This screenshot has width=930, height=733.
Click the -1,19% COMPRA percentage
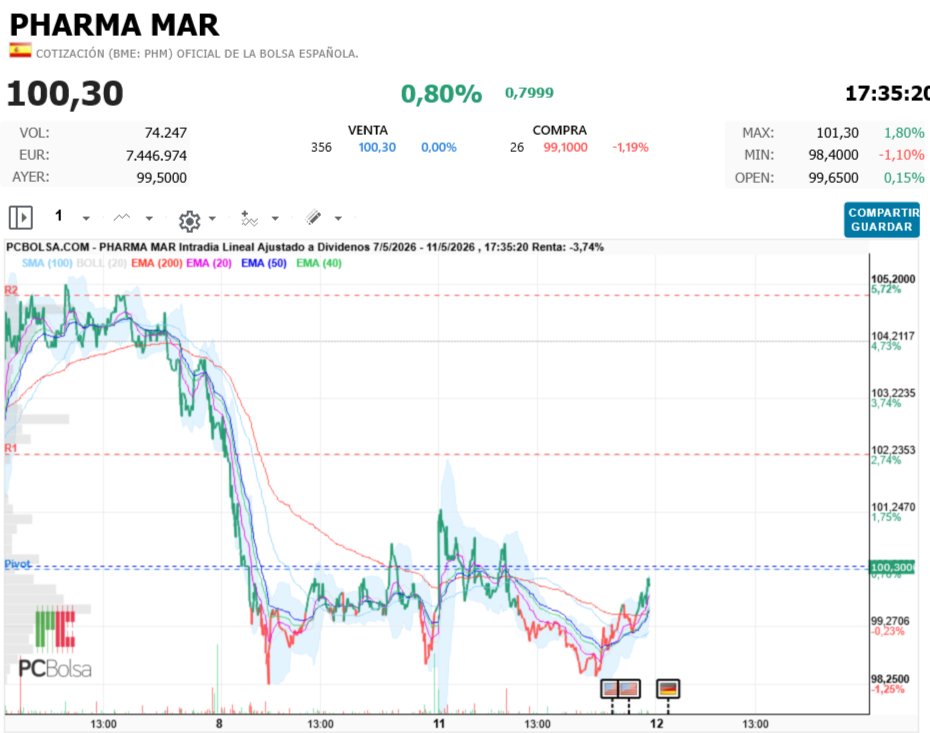point(630,147)
